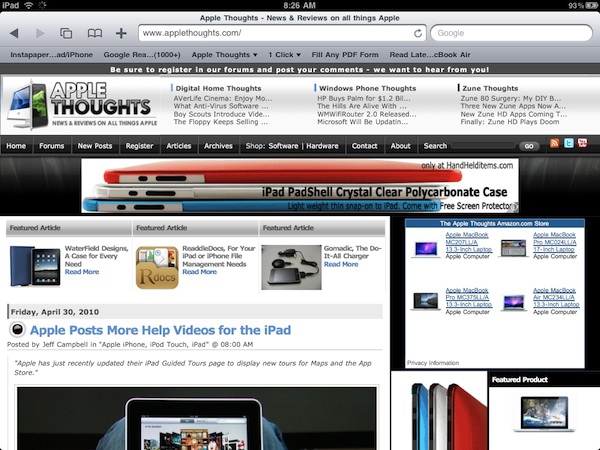600x450 pixels.
Task: Open the YouTube icon in the nav bar
Action: tap(582, 143)
